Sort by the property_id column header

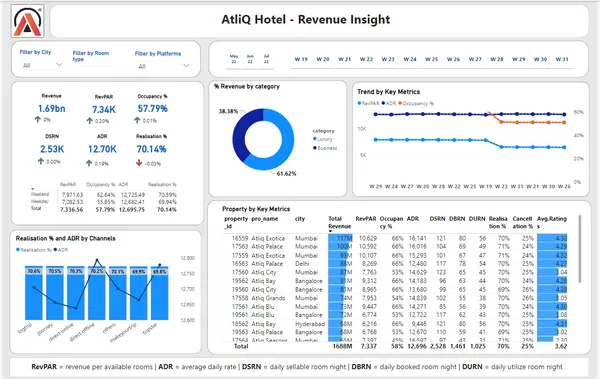click(236, 222)
